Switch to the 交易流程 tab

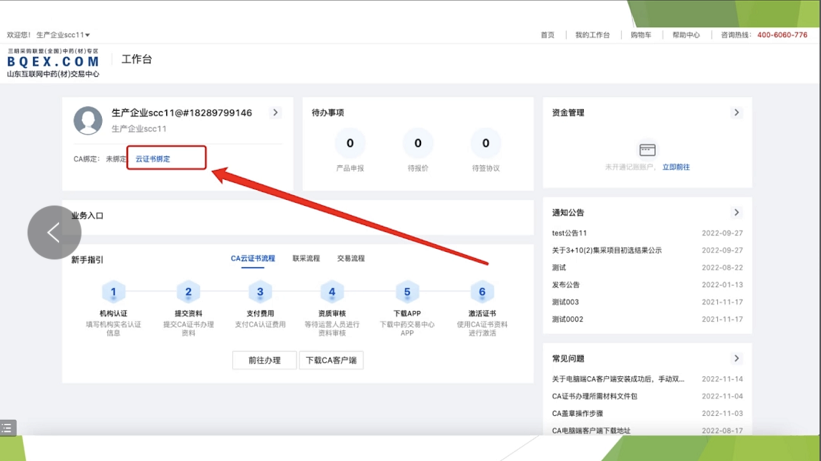point(351,258)
